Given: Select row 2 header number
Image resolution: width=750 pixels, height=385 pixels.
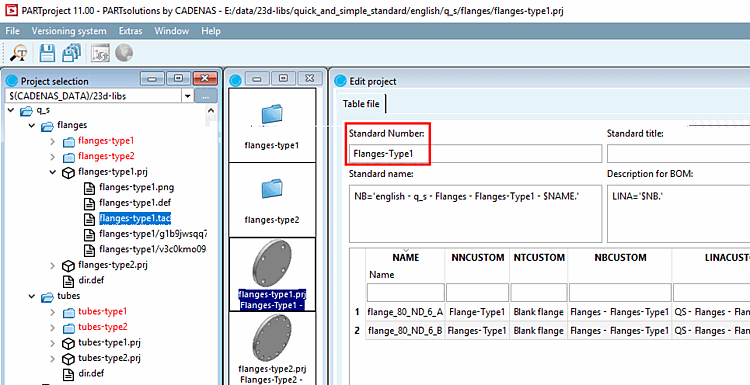Looking at the screenshot, I should [x=357, y=330].
